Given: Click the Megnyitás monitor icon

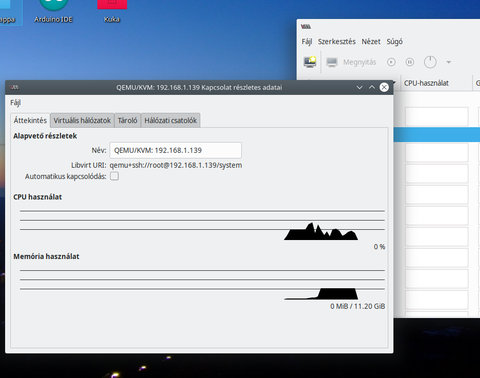Looking at the screenshot, I should [x=332, y=62].
